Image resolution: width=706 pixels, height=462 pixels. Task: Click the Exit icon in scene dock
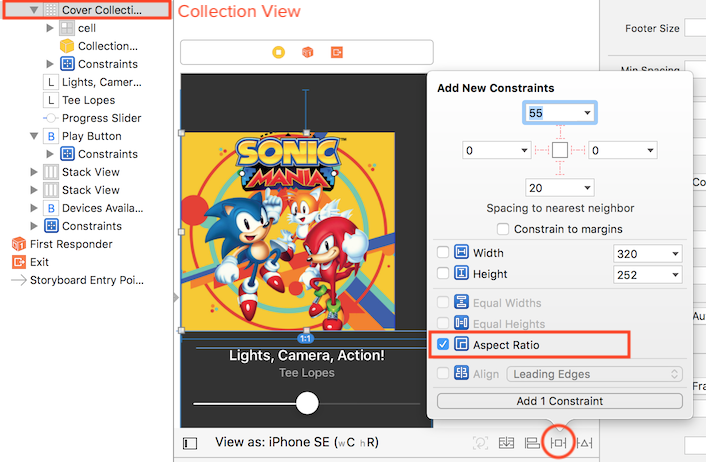coord(337,52)
